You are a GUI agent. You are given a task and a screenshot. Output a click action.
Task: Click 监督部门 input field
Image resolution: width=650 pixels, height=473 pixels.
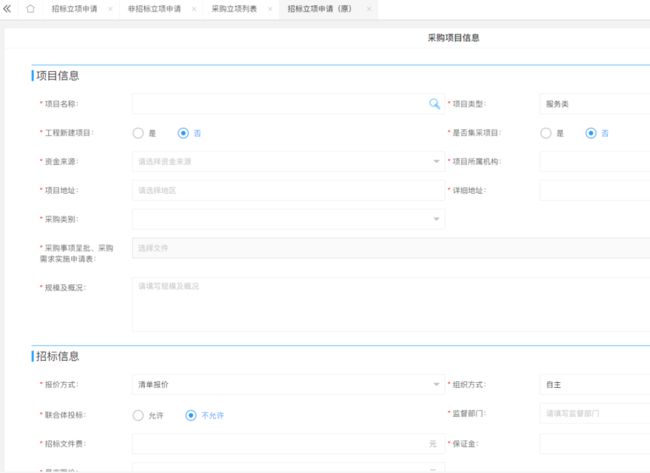pyautogui.click(x=595, y=413)
